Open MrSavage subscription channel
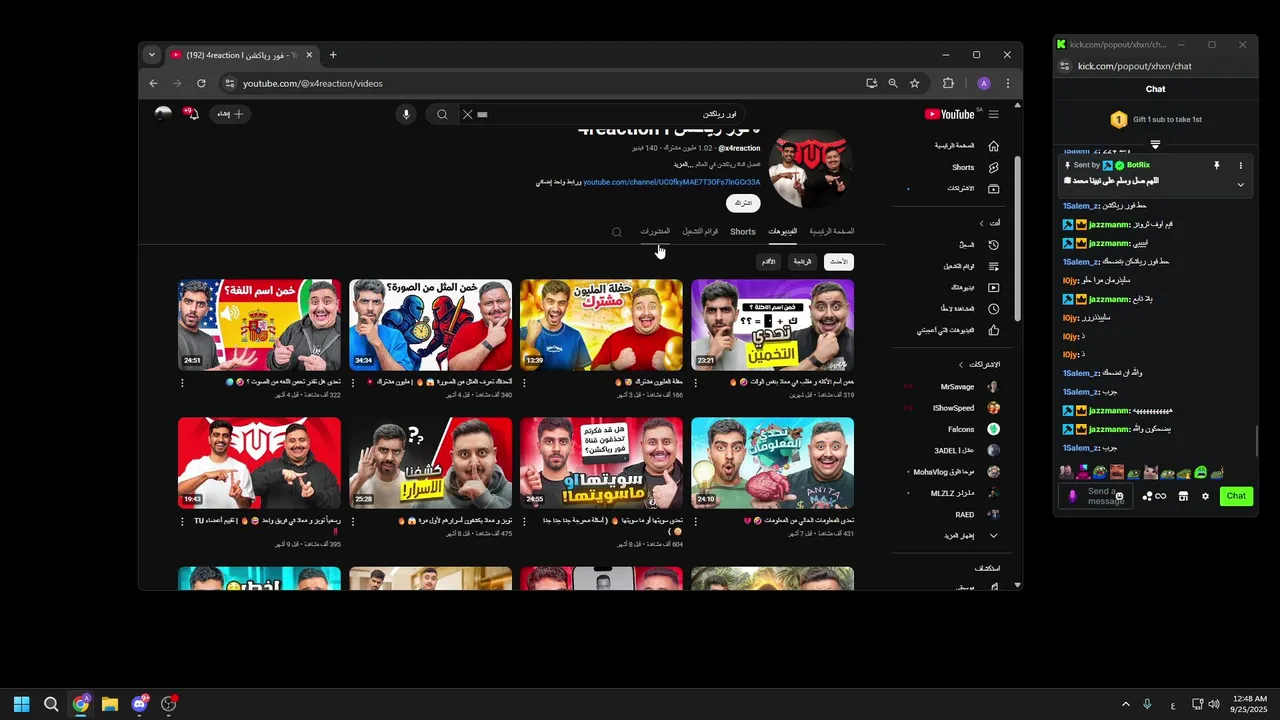This screenshot has height=720, width=1280. [x=957, y=387]
